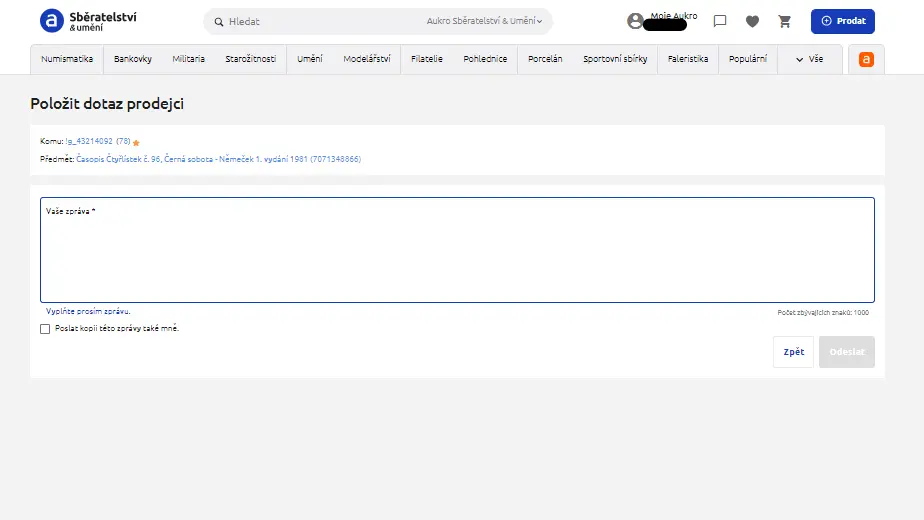Open the Modelářství category
The height and width of the screenshot is (520, 924).
[367, 59]
